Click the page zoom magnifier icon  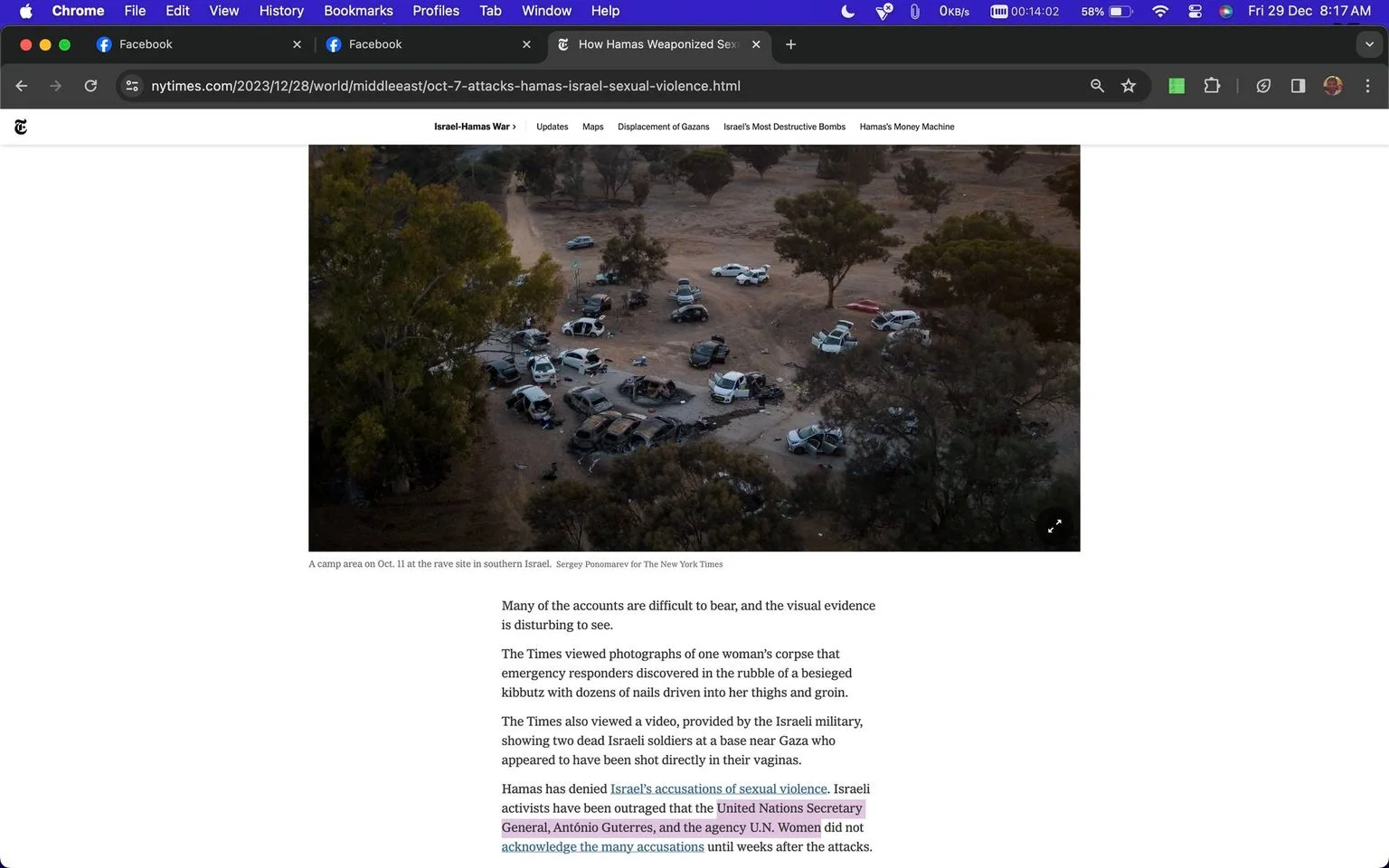pos(1097,86)
